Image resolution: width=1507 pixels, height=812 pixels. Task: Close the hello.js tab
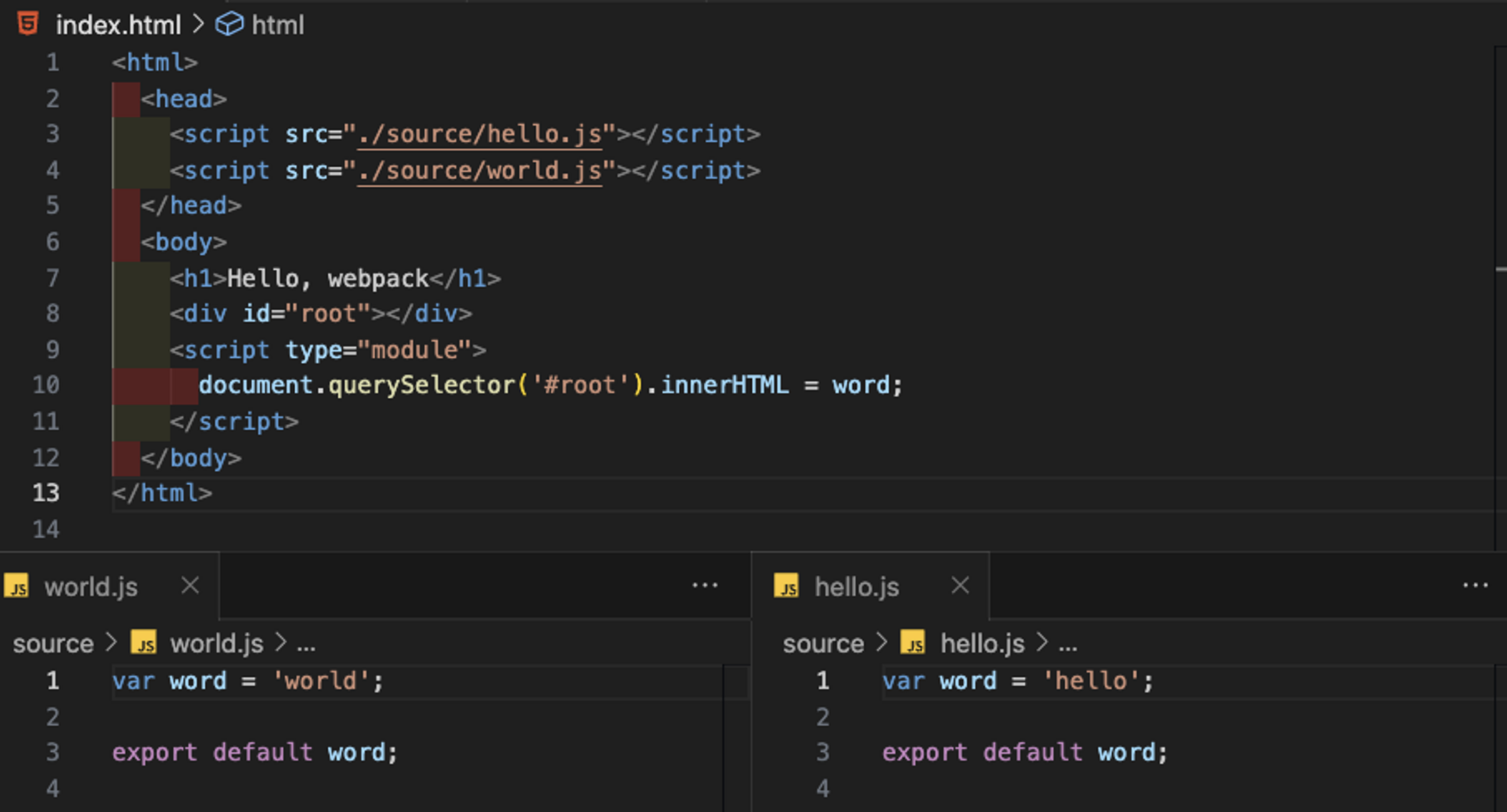point(960,585)
